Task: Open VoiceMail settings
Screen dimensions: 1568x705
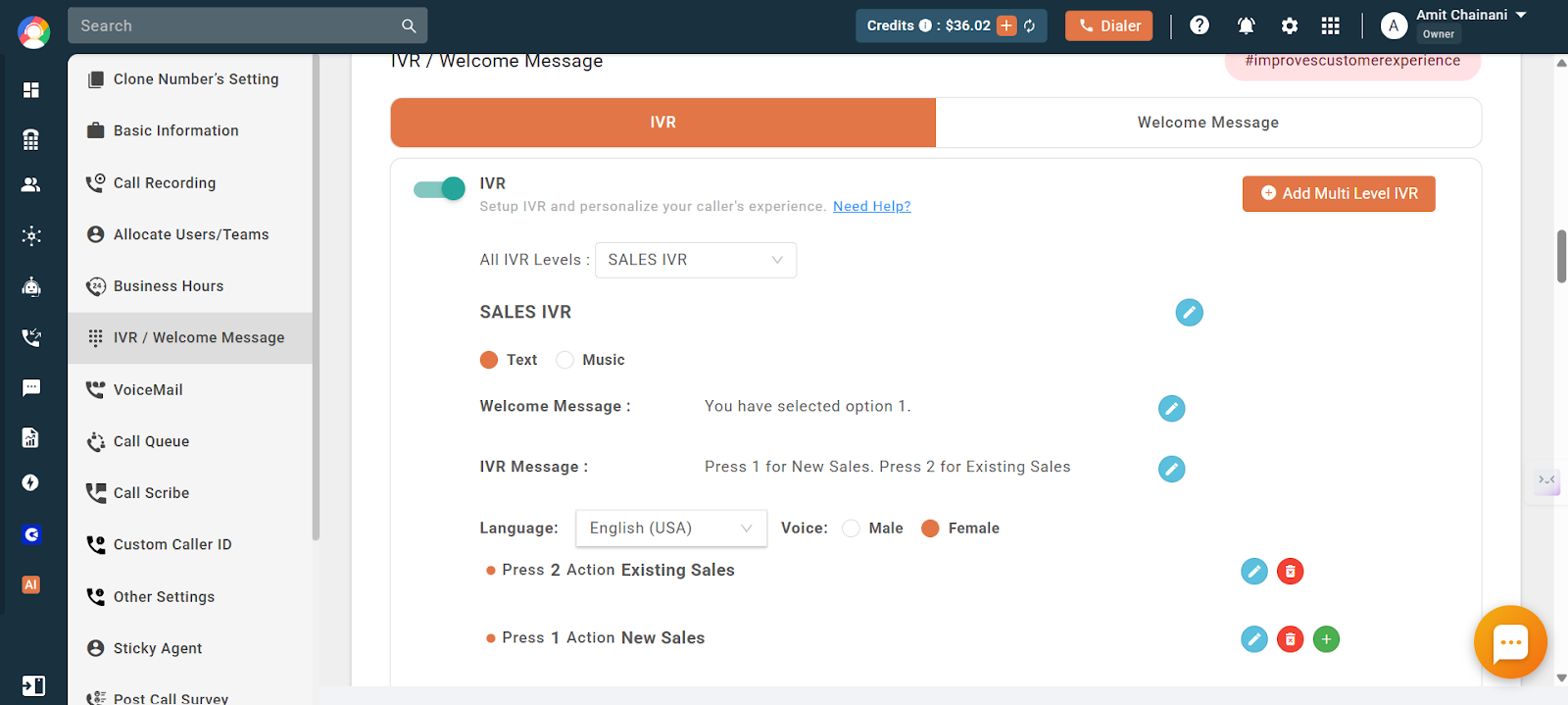Action: click(x=190, y=389)
